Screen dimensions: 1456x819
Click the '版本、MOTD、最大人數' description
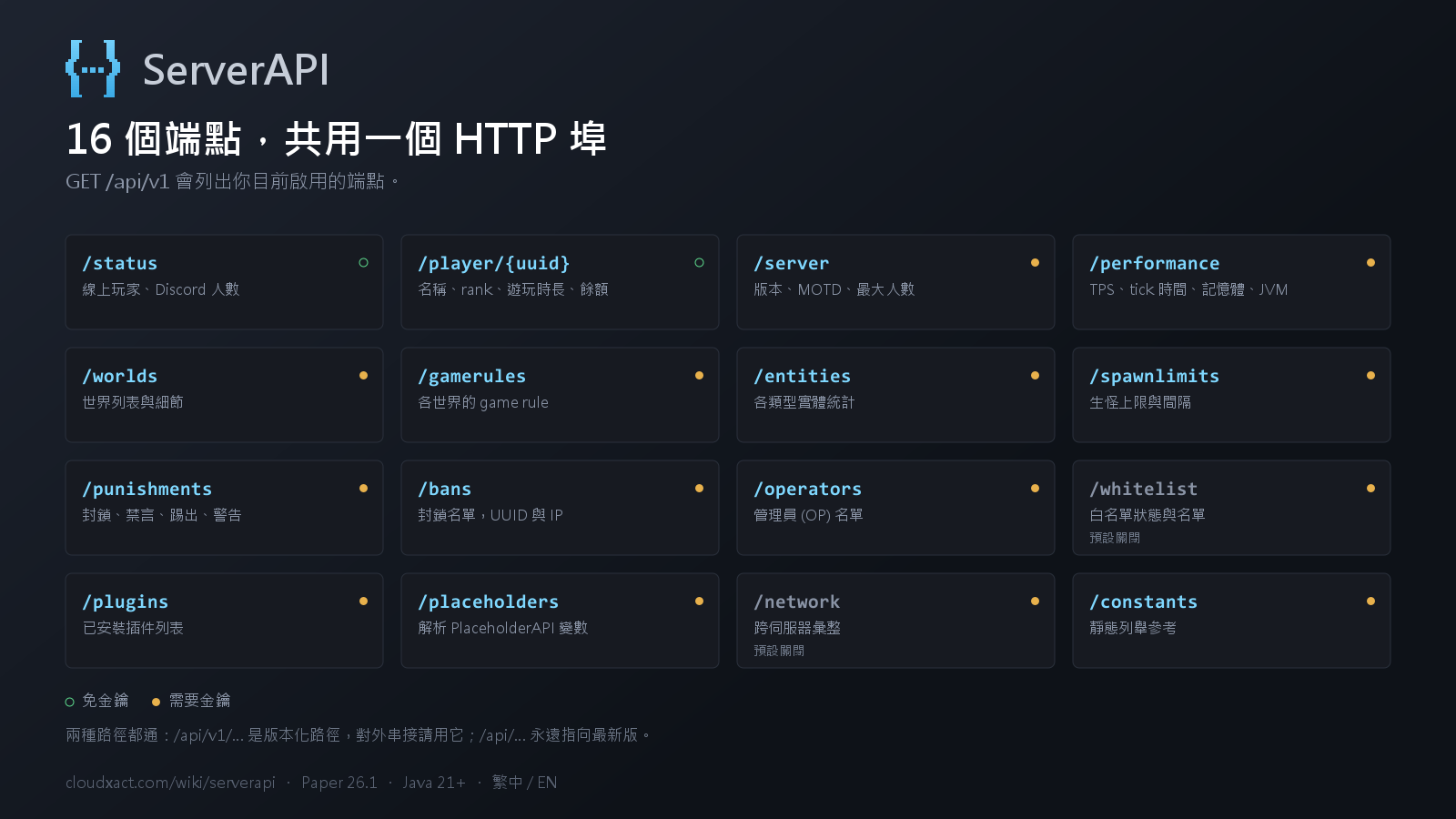[x=834, y=289]
